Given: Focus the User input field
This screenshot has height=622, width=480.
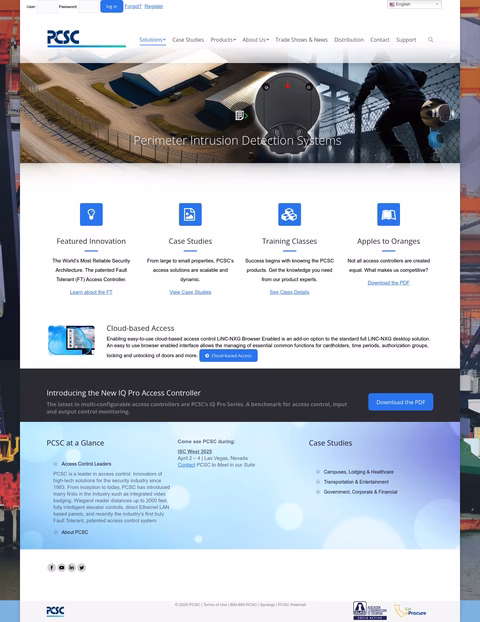Looking at the screenshot, I should pyautogui.click(x=47, y=6).
